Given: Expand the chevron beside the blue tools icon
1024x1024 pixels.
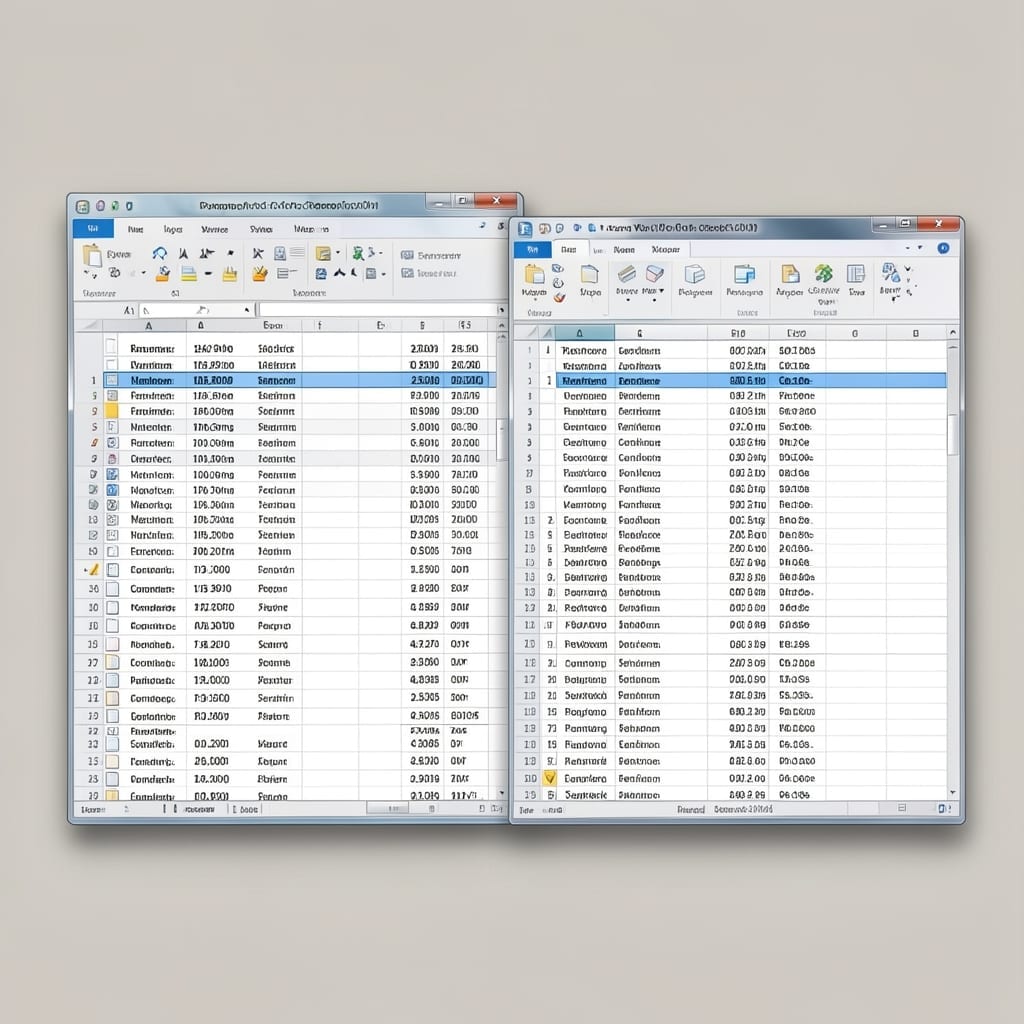Looking at the screenshot, I should coord(908,270).
